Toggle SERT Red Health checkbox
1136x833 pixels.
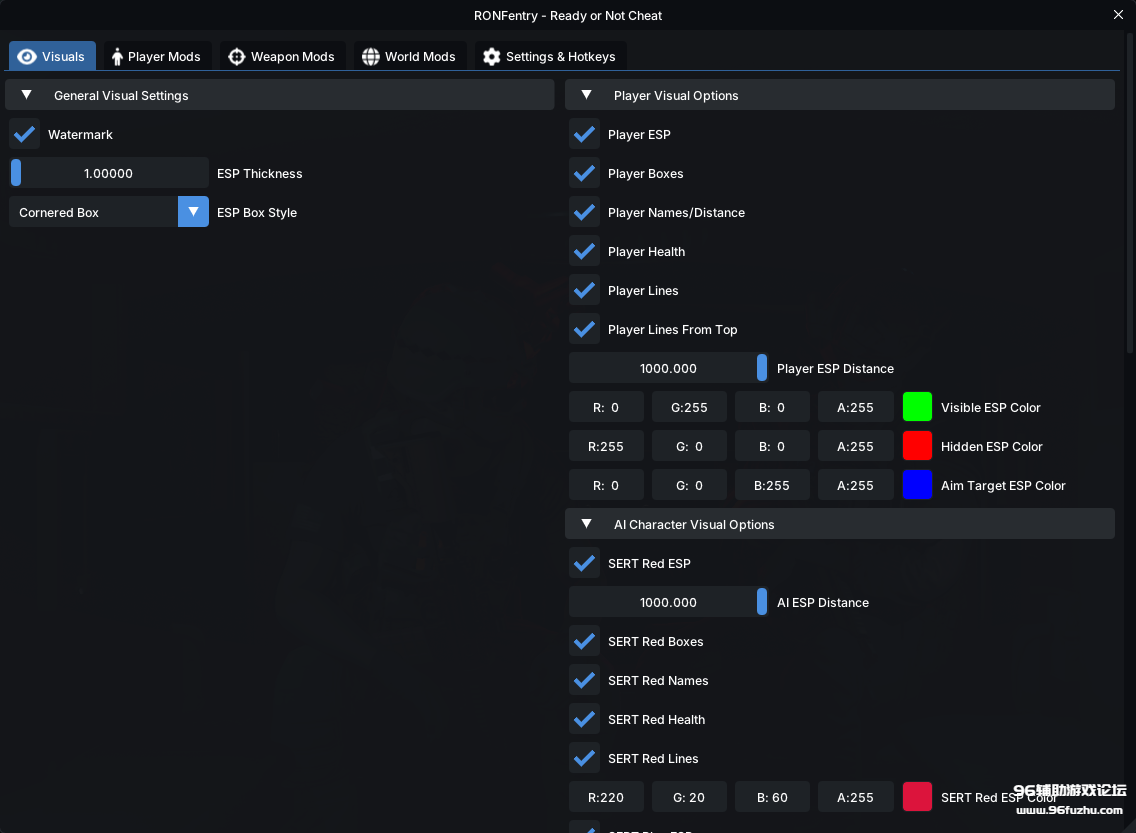click(x=585, y=719)
